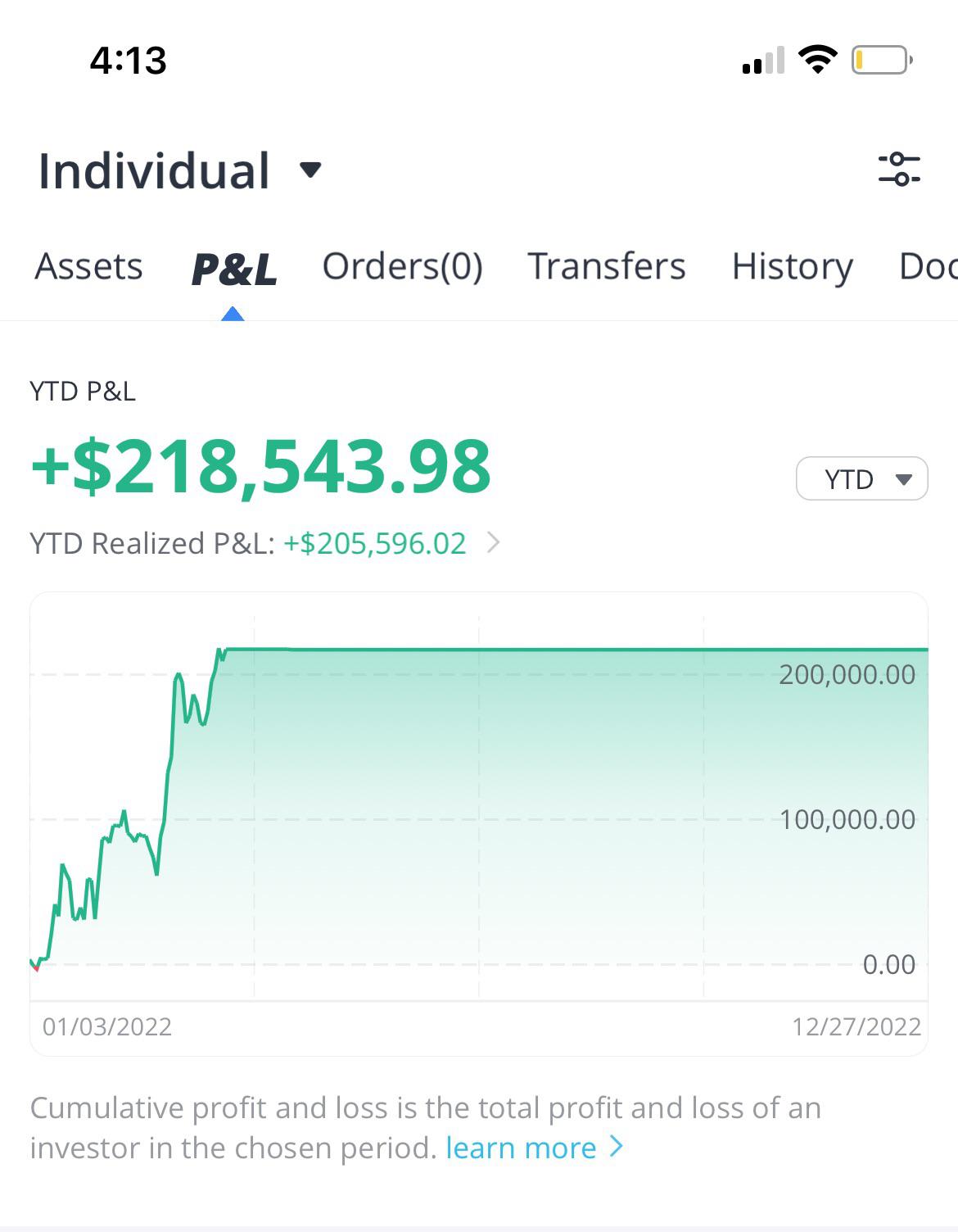Tap the 12/27/2022 end date label
This screenshot has width=958, height=1232.
coord(856,1026)
